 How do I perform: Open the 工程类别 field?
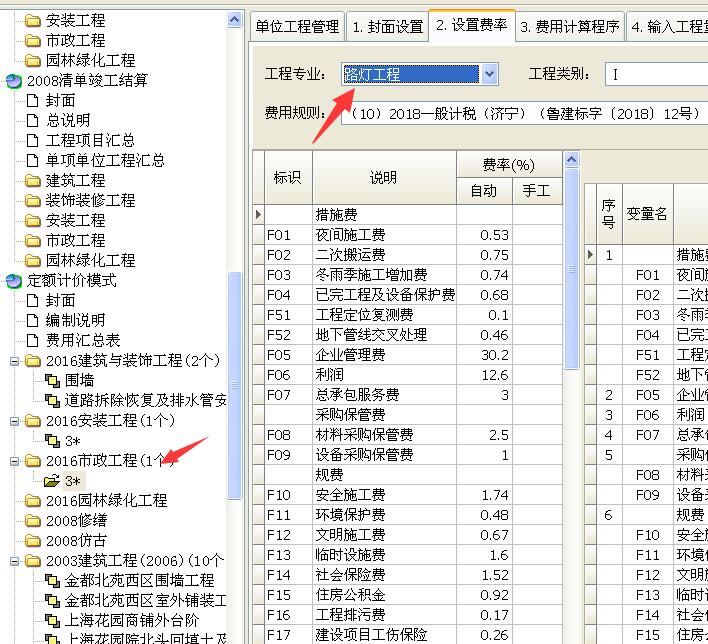pos(657,74)
